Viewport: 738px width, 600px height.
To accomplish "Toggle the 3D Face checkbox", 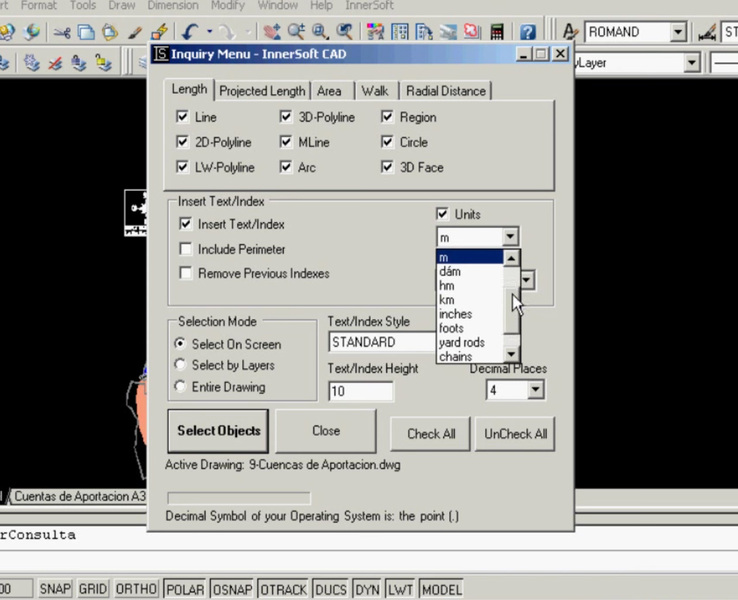I will 387,167.
